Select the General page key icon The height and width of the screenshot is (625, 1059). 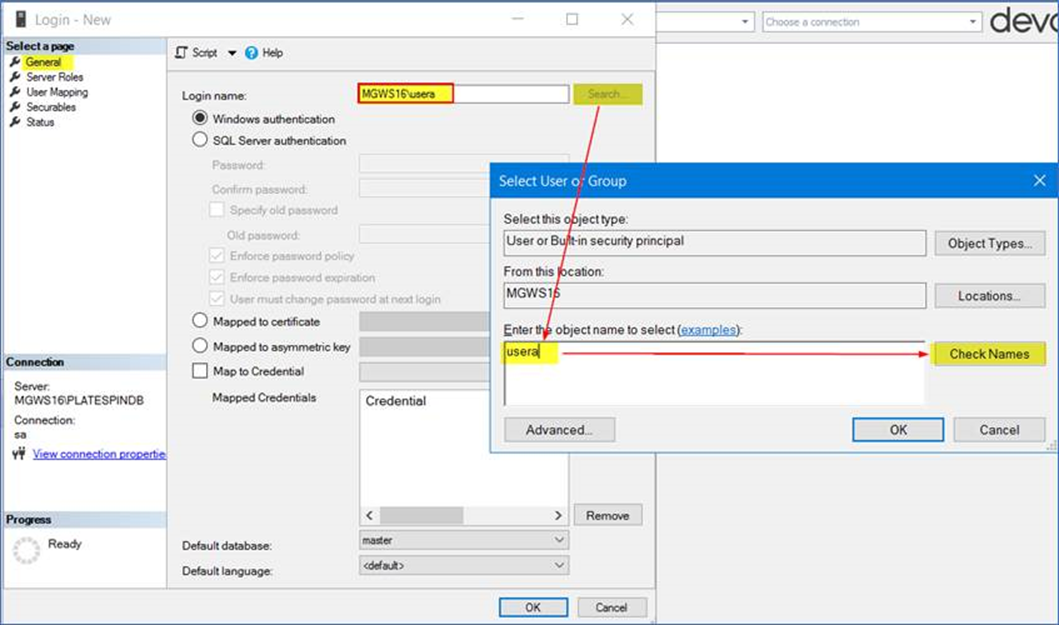(x=17, y=61)
